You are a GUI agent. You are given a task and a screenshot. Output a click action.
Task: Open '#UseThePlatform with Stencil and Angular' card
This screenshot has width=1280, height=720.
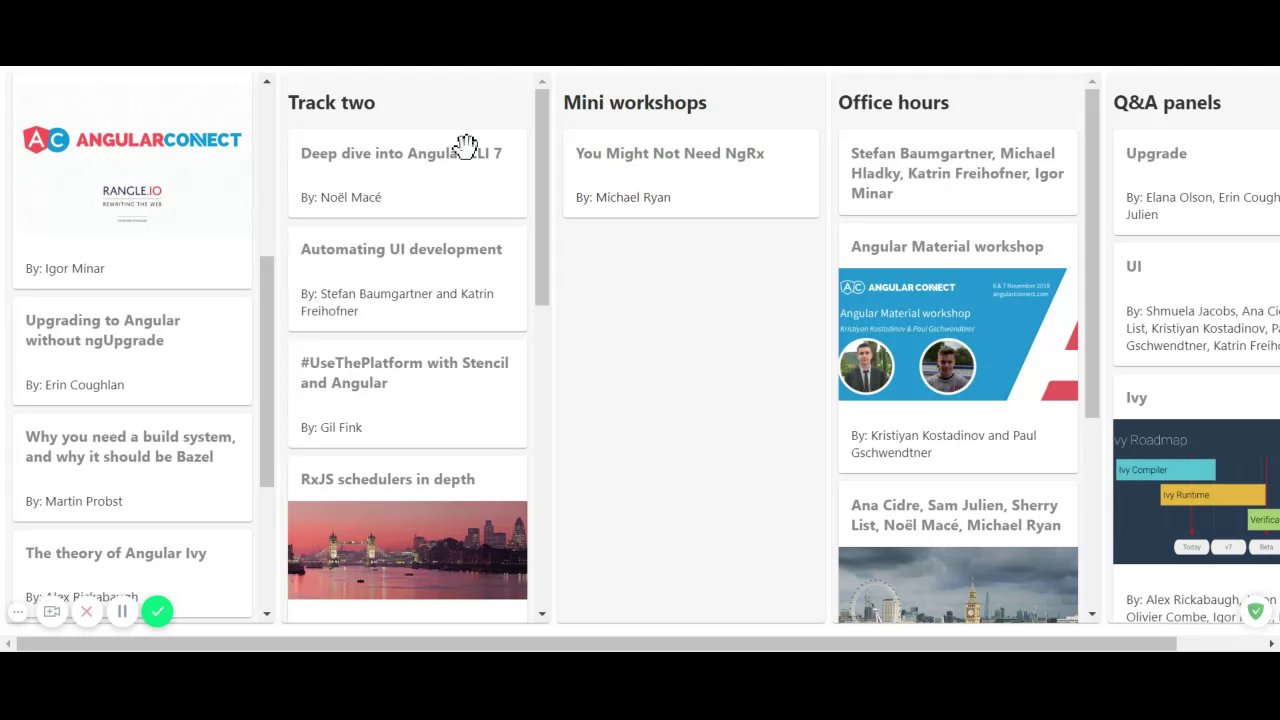407,393
